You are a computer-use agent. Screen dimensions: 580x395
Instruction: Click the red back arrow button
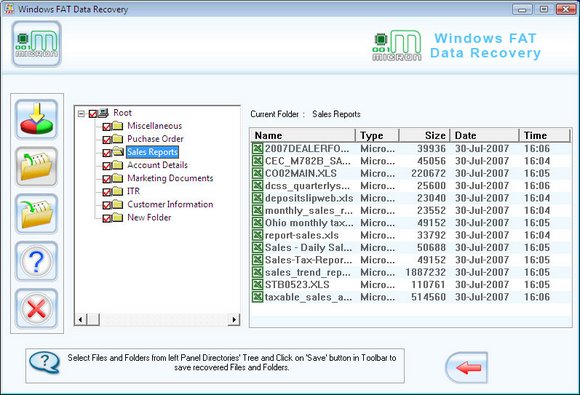(466, 367)
